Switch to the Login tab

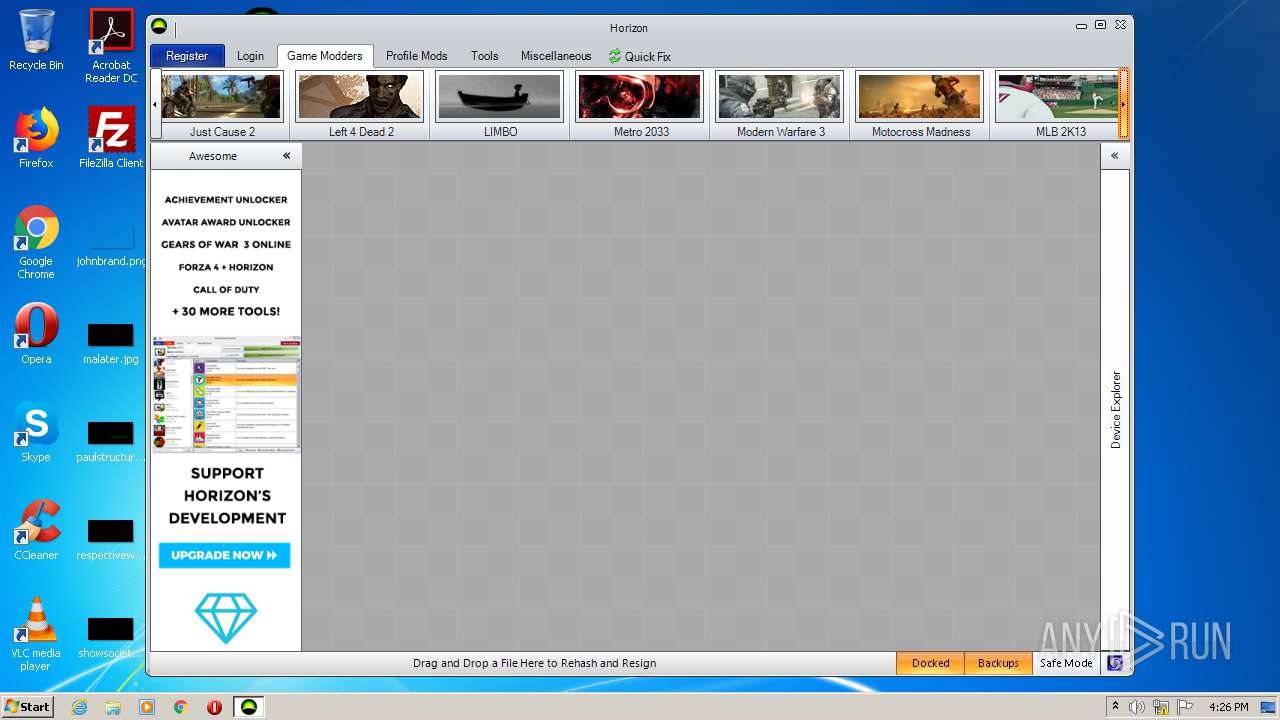point(250,56)
